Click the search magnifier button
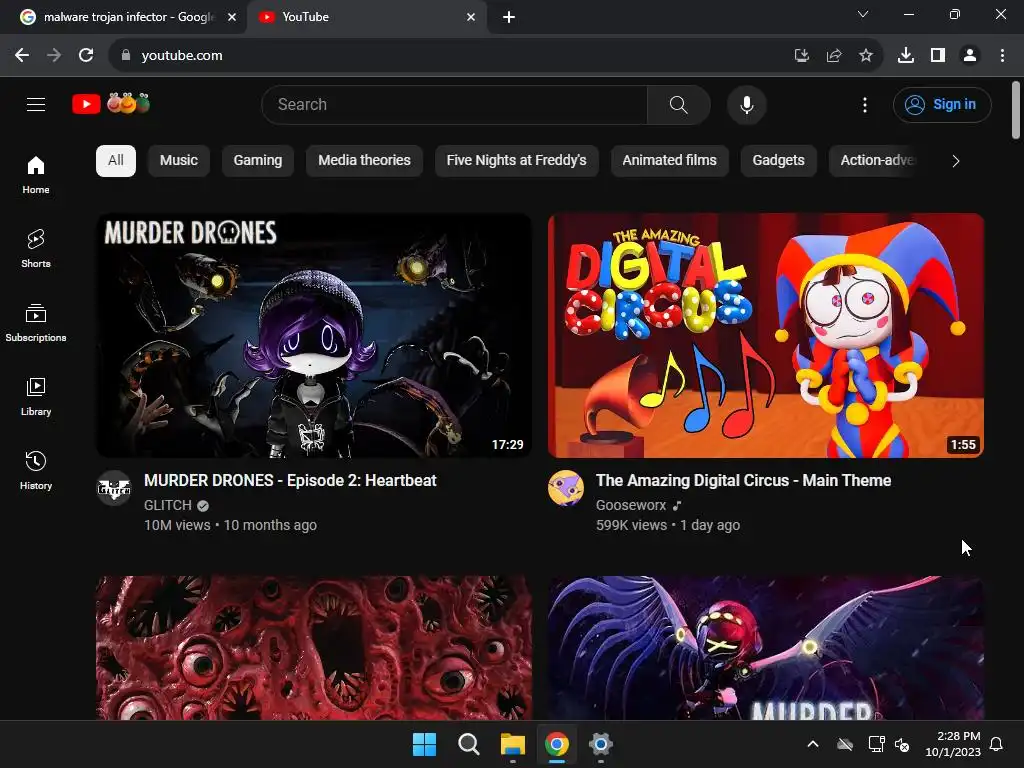Image resolution: width=1024 pixels, height=768 pixels. [x=679, y=104]
